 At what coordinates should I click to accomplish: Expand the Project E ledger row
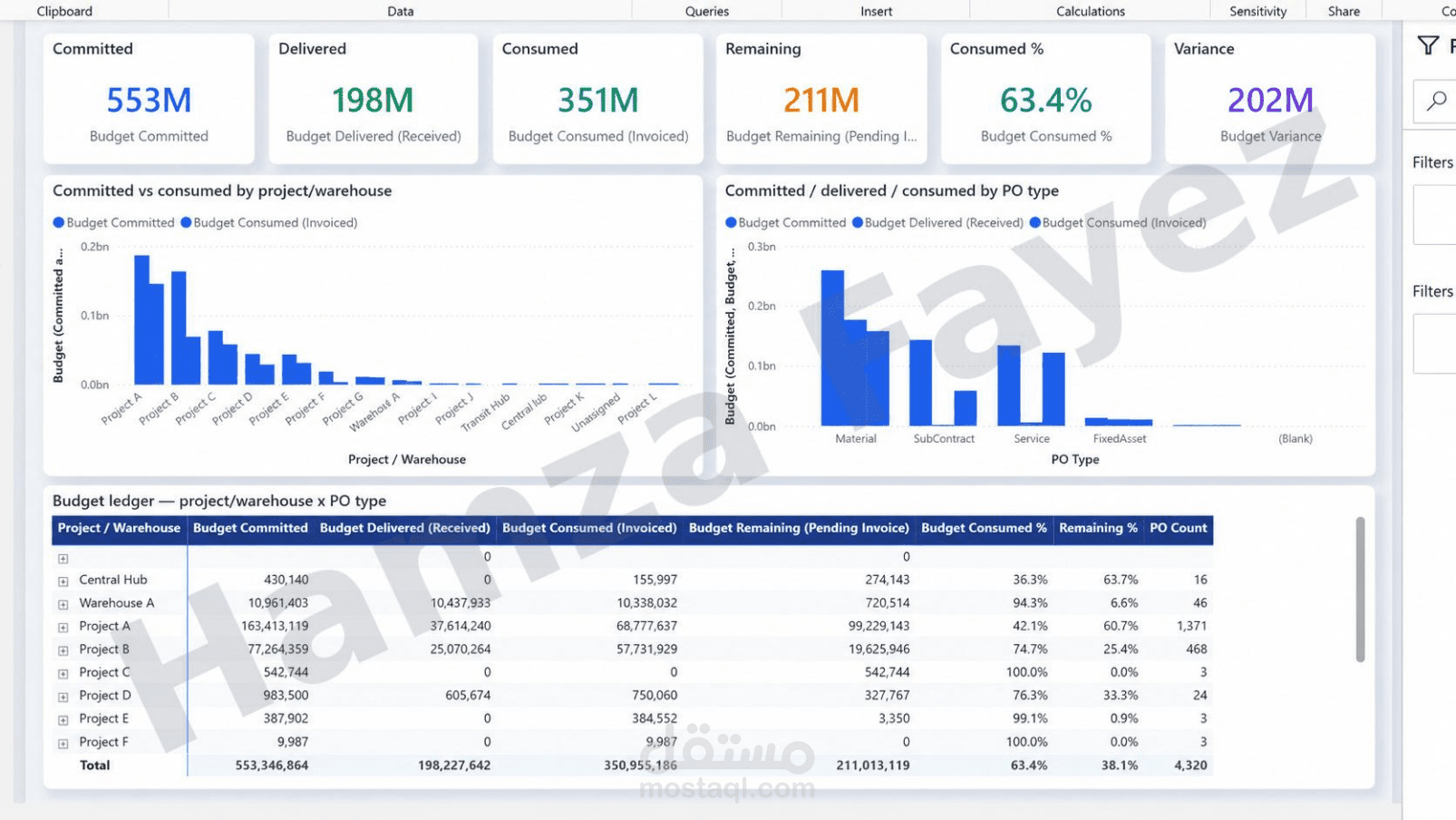(63, 720)
